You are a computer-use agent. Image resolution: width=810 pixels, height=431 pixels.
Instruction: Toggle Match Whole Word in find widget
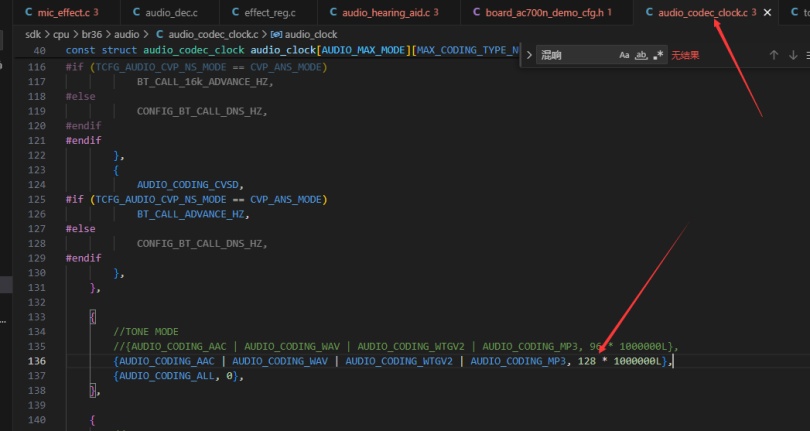(641, 55)
